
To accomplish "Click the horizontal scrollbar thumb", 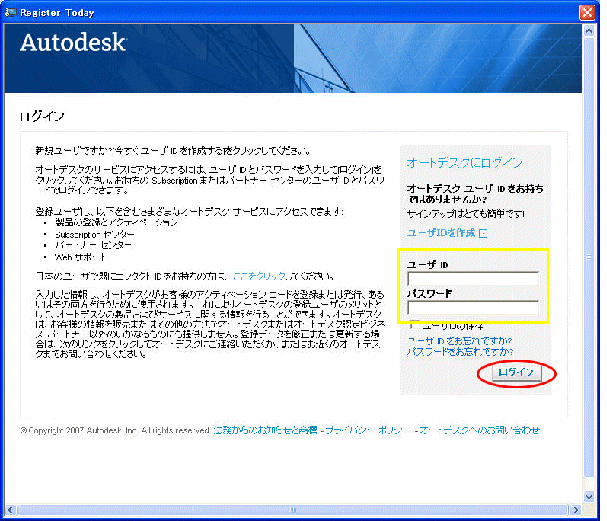I will [x=293, y=510].
